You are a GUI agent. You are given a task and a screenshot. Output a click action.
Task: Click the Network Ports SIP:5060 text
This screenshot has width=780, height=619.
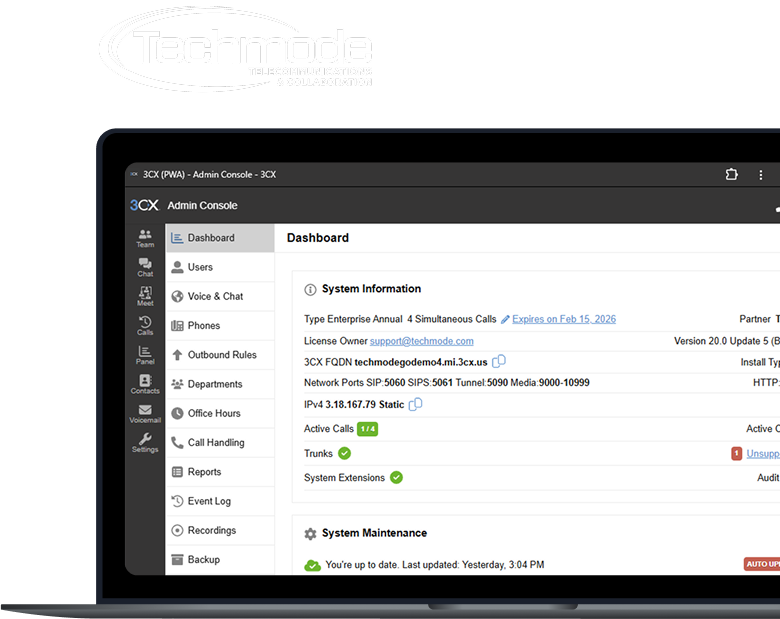coord(355,383)
